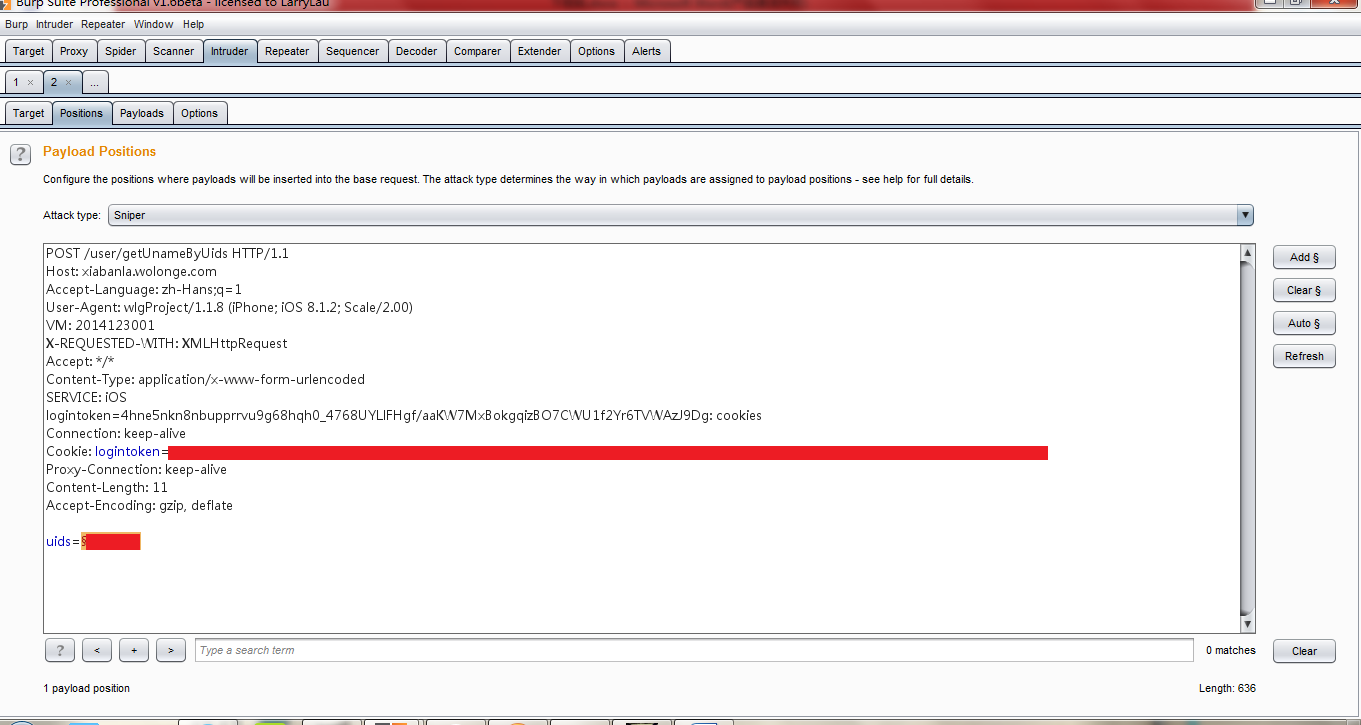Screen dimensions: 1361x725
Task: Click the 'Length: 636' status text
Action: (1227, 689)
